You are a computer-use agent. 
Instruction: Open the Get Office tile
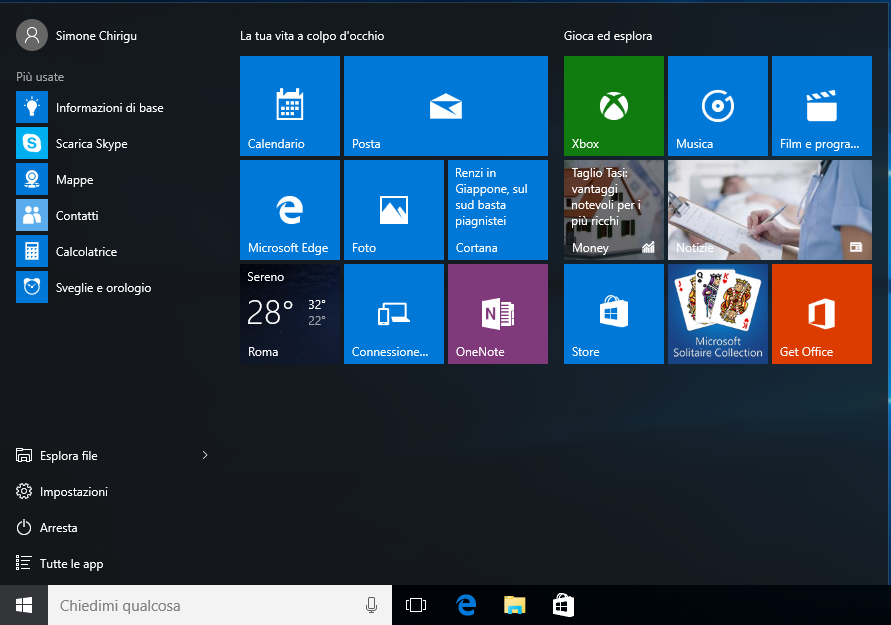click(x=822, y=314)
